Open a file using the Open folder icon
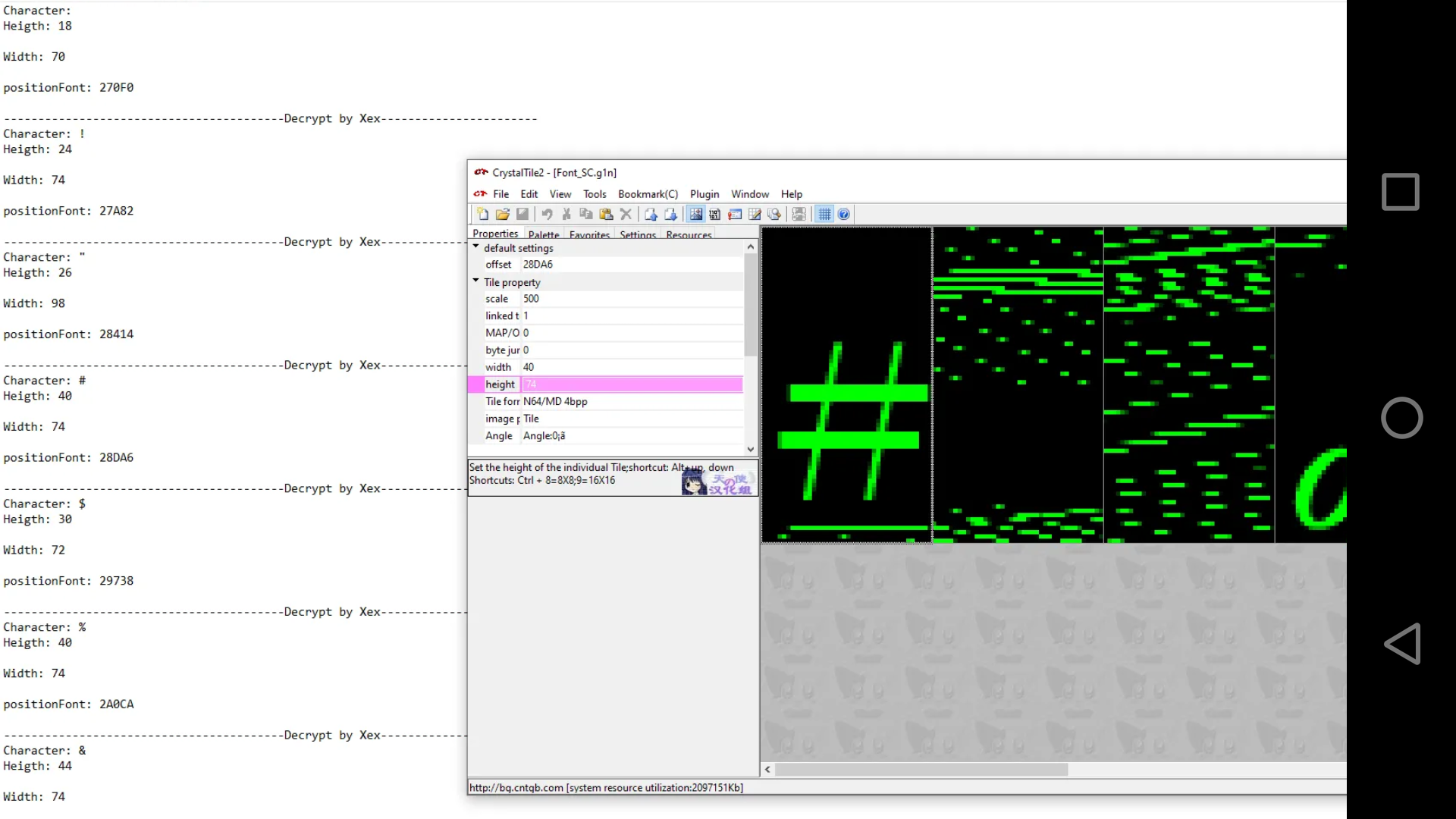The height and width of the screenshot is (819, 1456). 503,214
